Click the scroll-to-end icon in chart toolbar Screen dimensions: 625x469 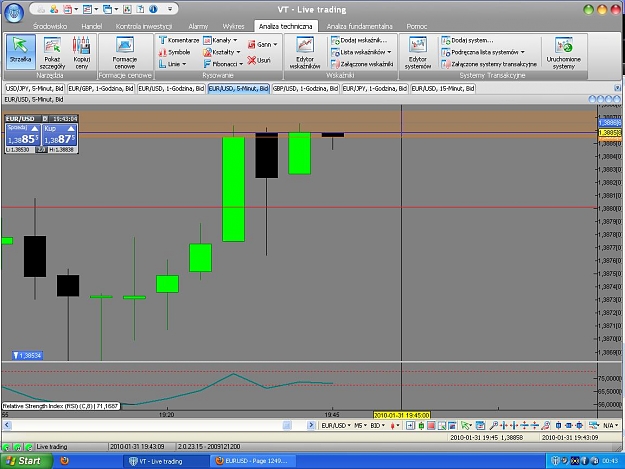pyautogui.click(x=410, y=426)
